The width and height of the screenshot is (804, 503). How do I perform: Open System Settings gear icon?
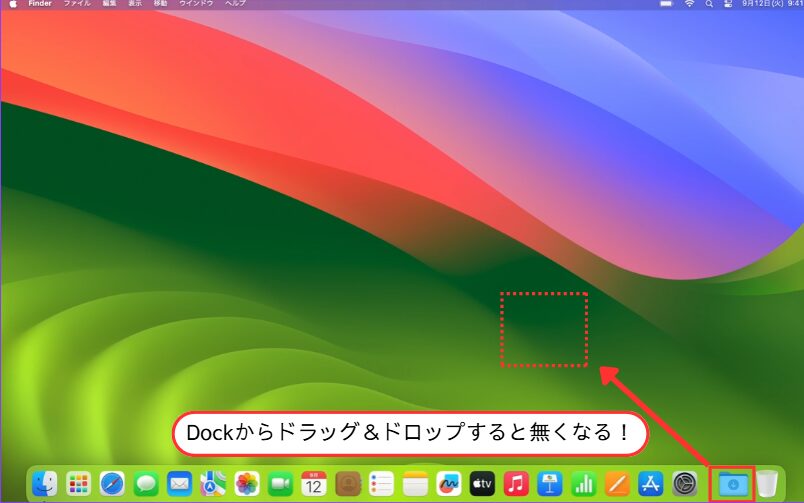click(684, 484)
